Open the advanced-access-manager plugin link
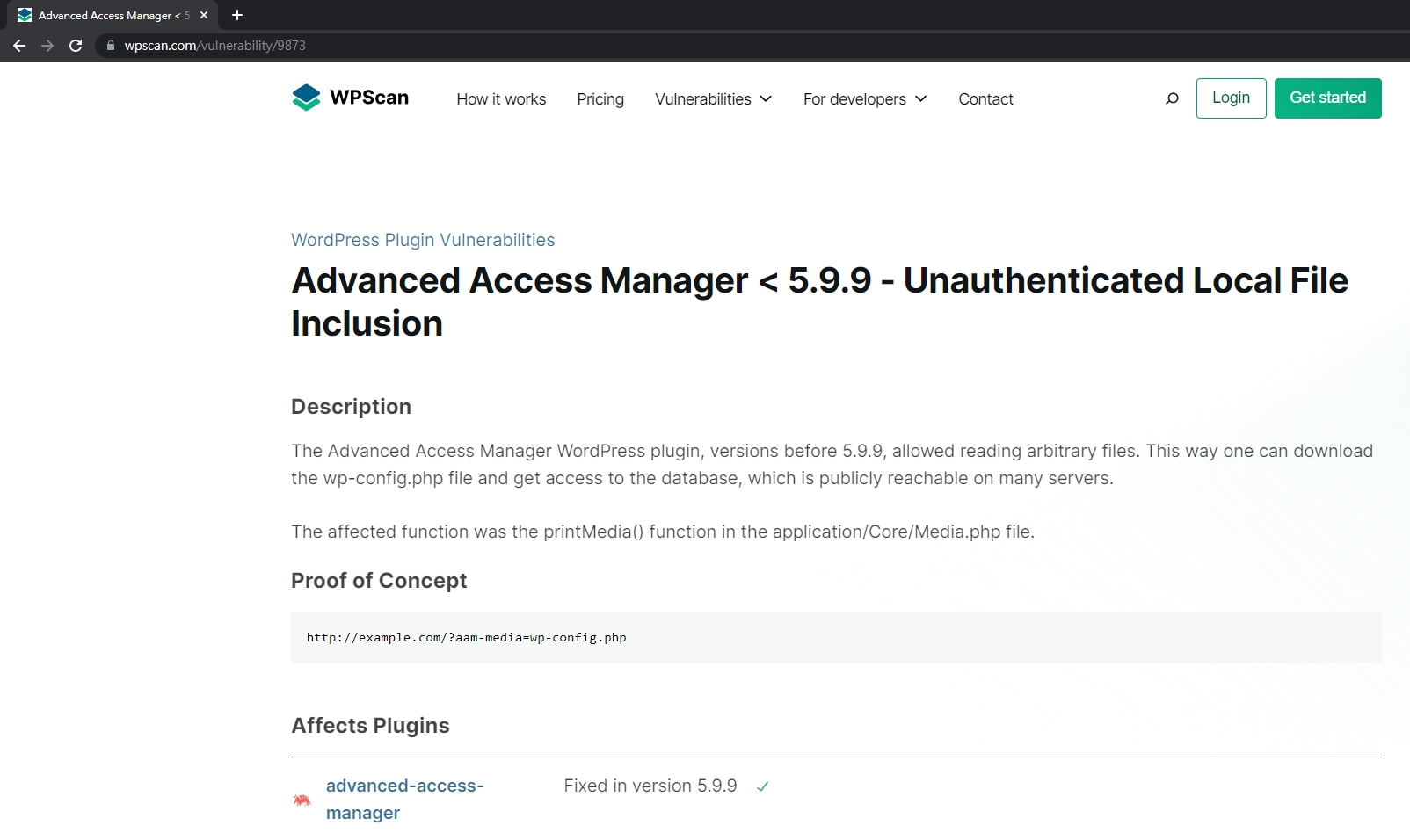The image size is (1410, 840). point(404,800)
